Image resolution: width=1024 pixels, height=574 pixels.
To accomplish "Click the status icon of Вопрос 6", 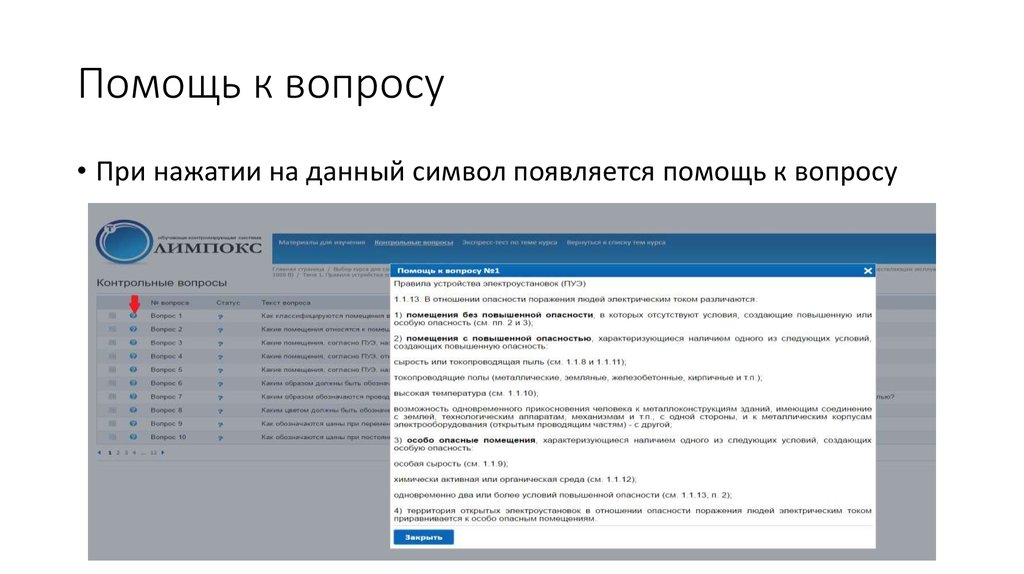I will [220, 383].
